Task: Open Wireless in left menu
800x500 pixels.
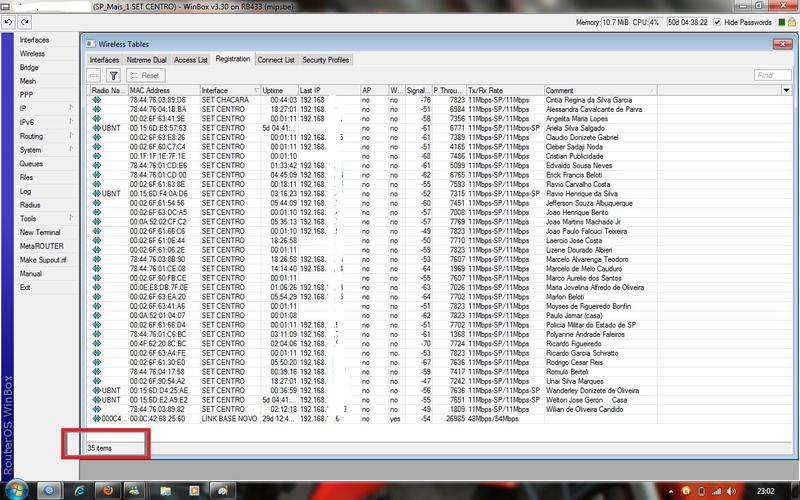Action: 32,54
